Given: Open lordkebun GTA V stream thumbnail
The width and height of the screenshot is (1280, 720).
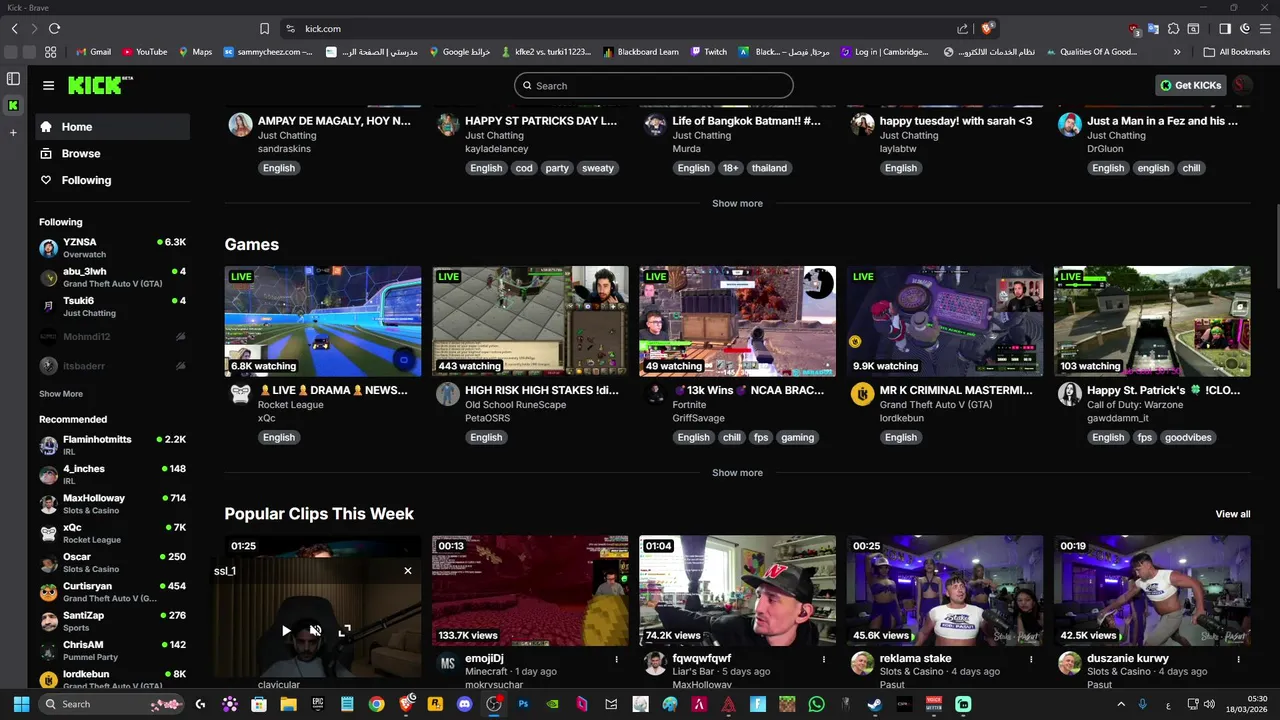Looking at the screenshot, I should 945,321.
